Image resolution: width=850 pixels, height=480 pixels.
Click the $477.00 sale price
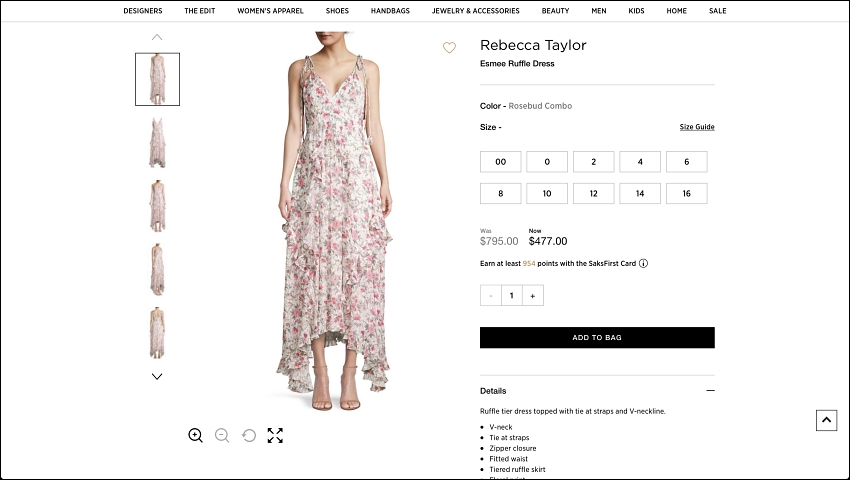tap(548, 241)
